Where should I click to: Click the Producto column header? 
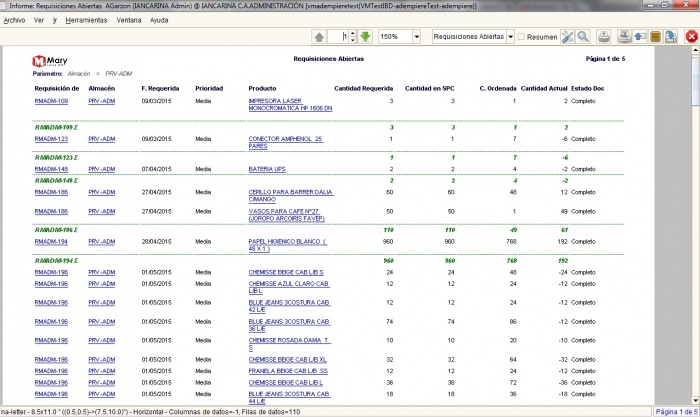tap(262, 88)
